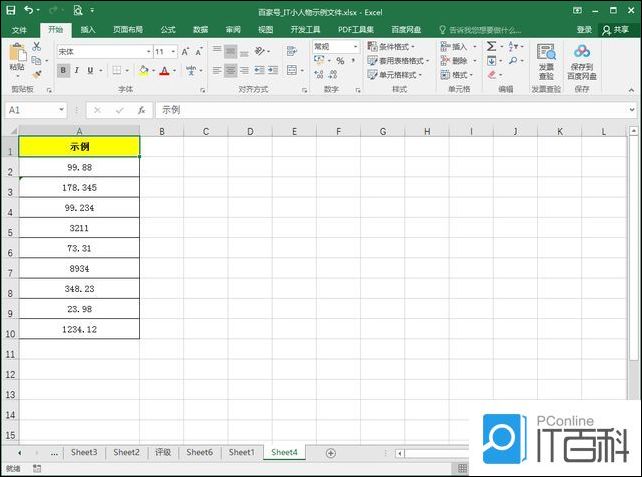Align text right
This screenshot has height=477, width=642.
coord(244,70)
